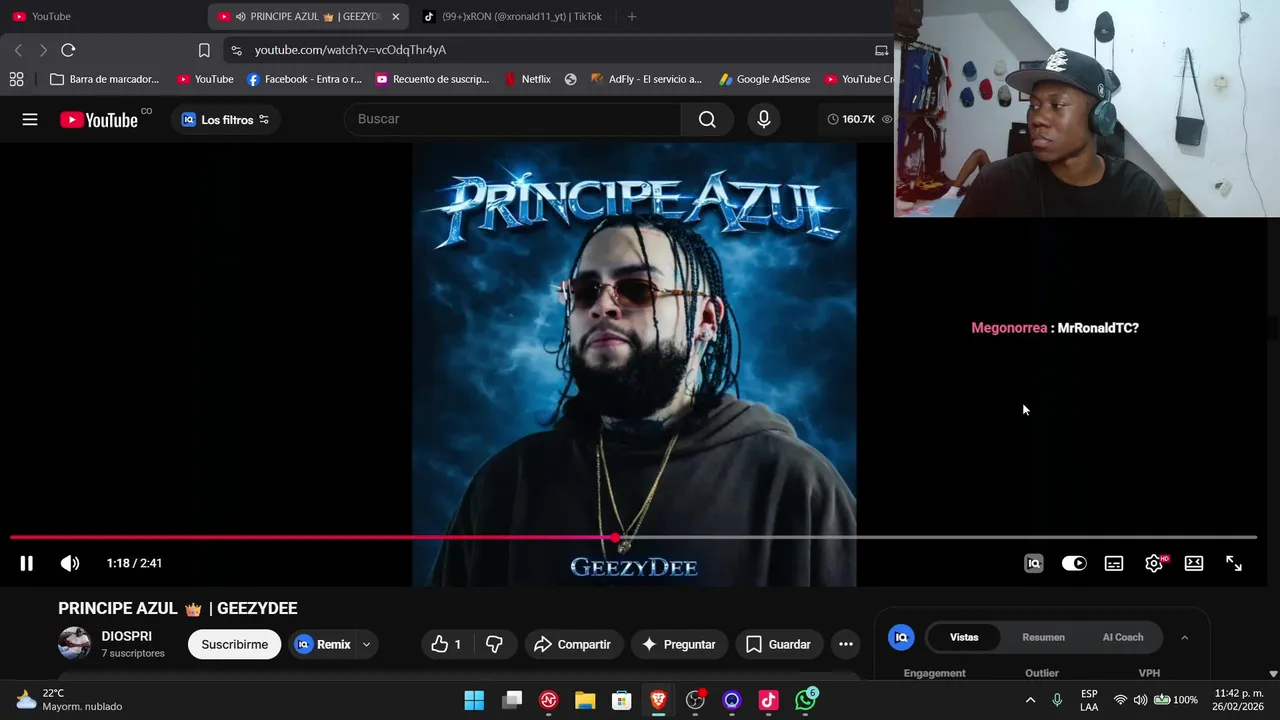Toggle the autoplay switch in player
The height and width of the screenshot is (720, 1280).
[1074, 563]
